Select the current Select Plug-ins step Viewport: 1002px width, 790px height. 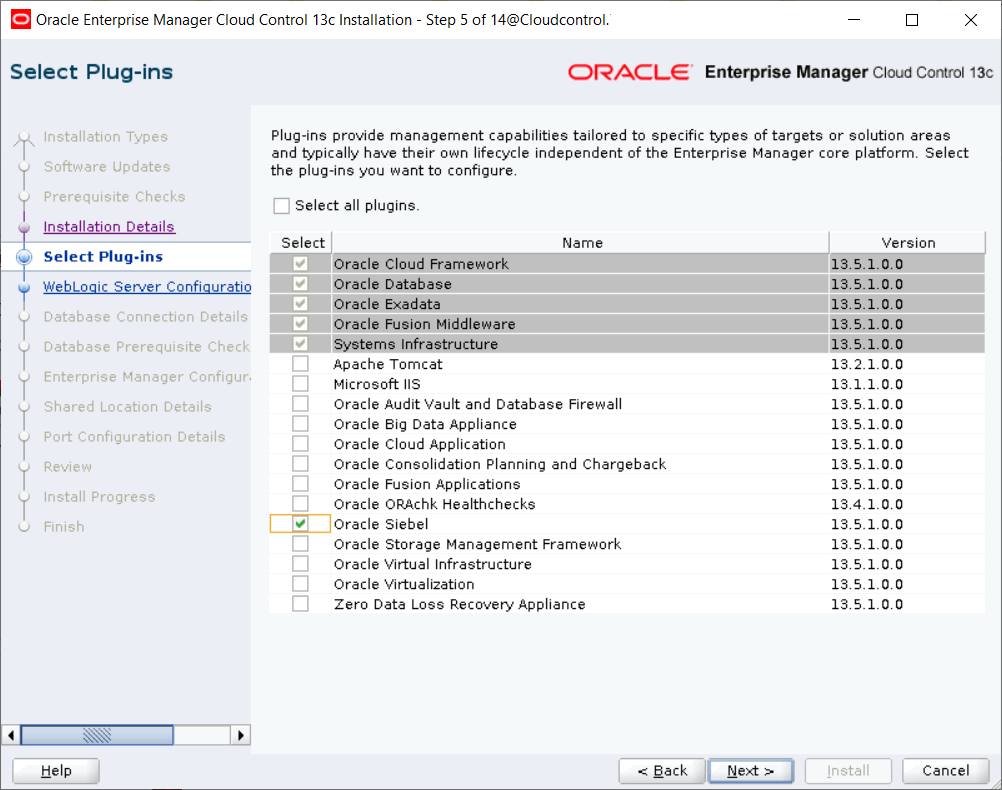103,257
